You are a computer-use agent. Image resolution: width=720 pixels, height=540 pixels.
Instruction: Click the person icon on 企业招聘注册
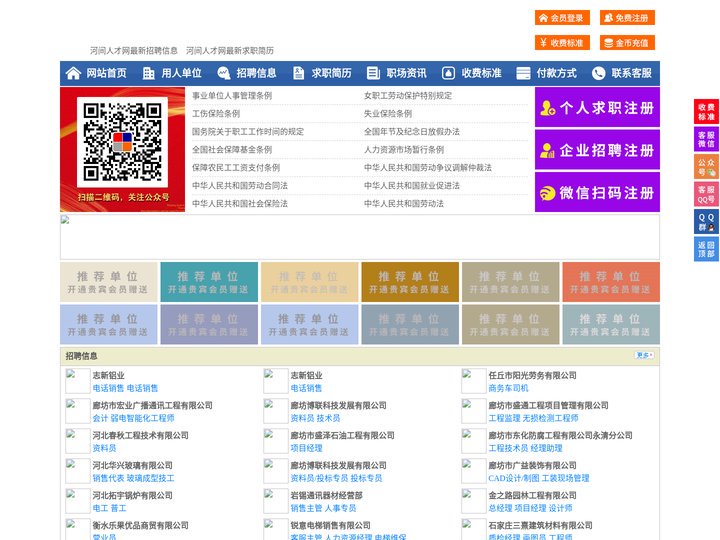pos(547,150)
